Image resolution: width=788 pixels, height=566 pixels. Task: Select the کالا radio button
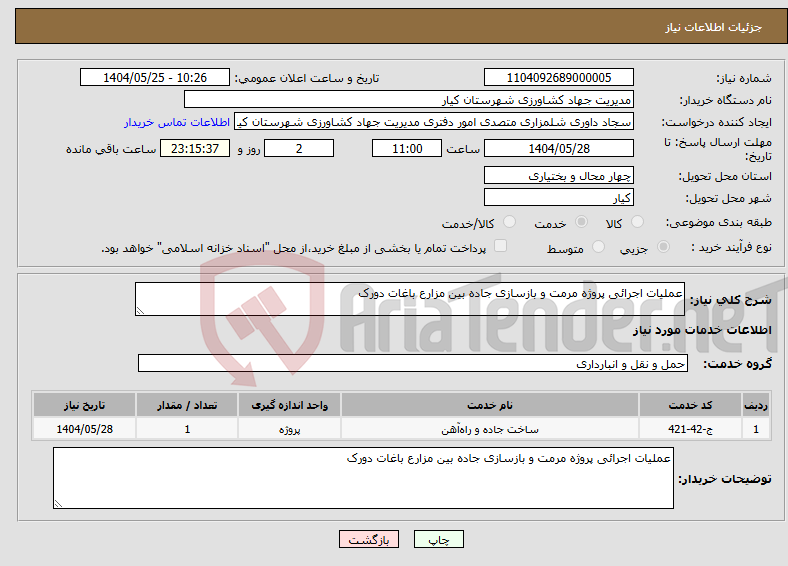point(637,222)
